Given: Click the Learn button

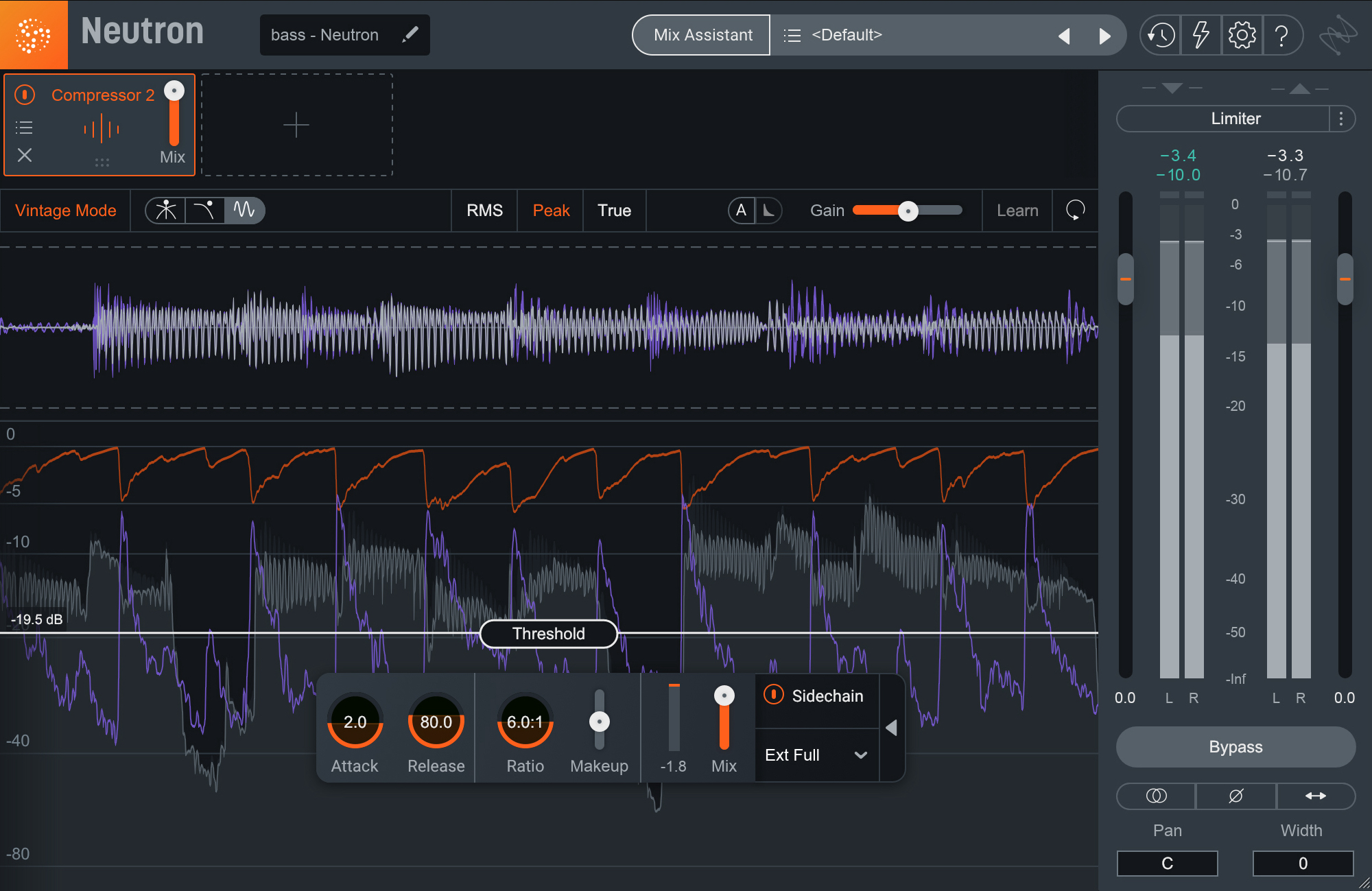Looking at the screenshot, I should click(x=1017, y=211).
